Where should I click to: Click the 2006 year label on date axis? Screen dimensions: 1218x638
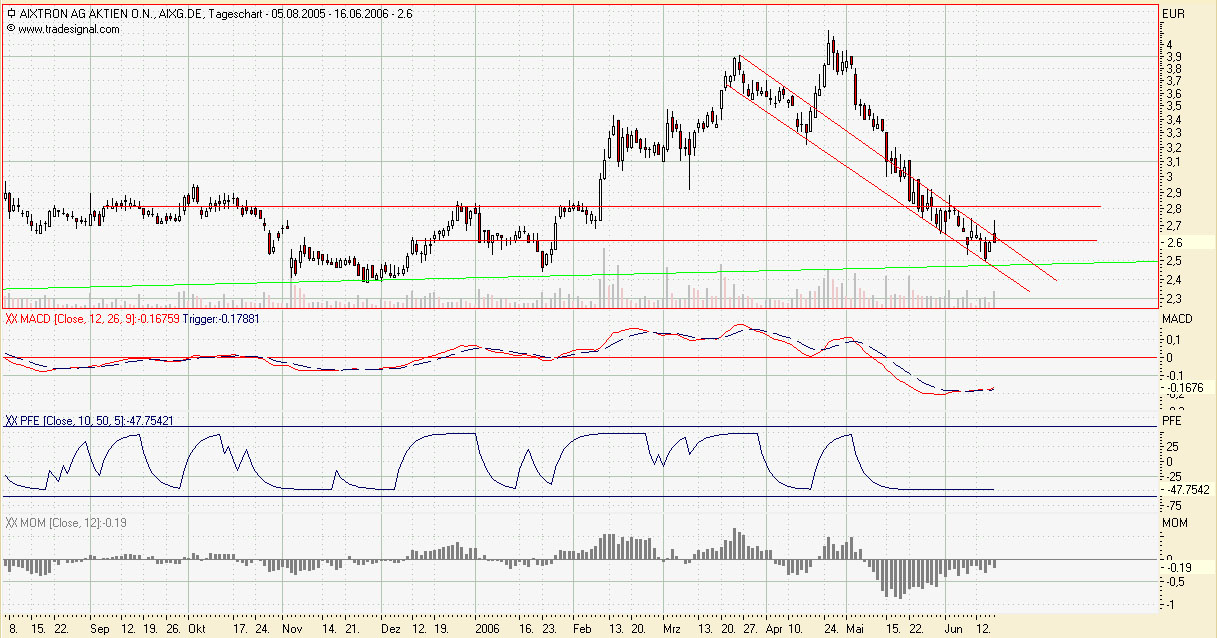pos(488,630)
